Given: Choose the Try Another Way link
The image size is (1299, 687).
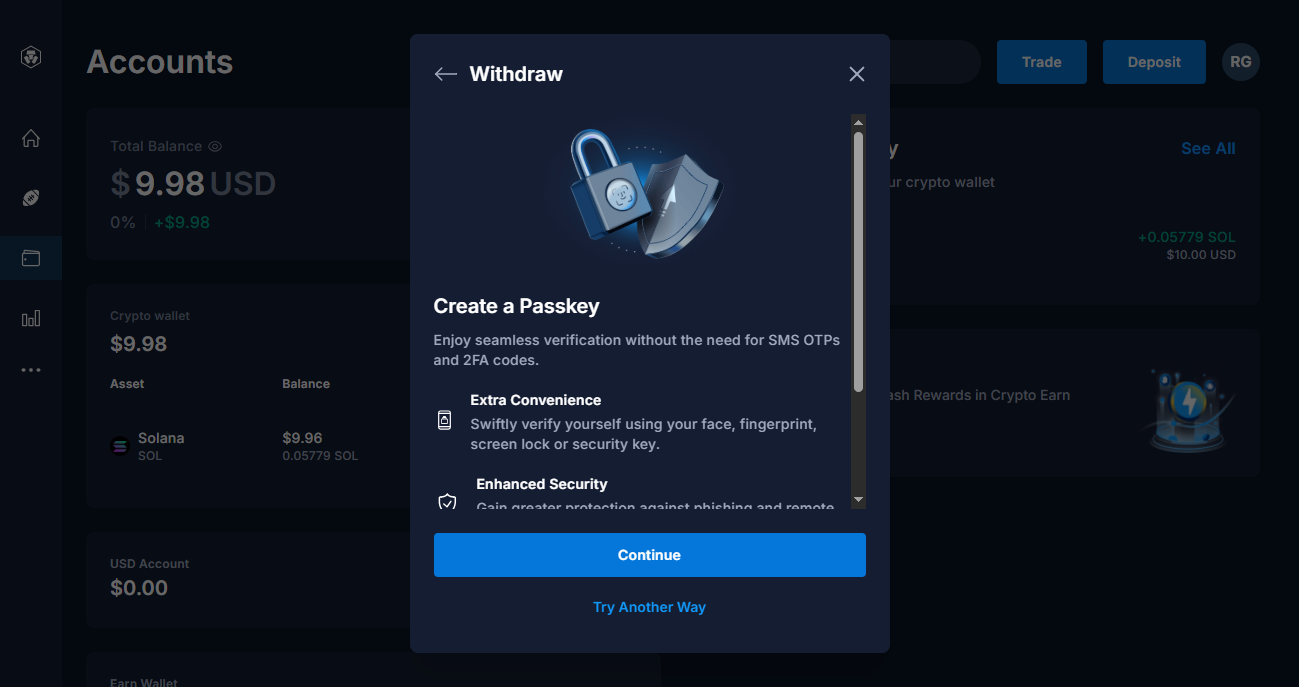Looking at the screenshot, I should [x=650, y=607].
